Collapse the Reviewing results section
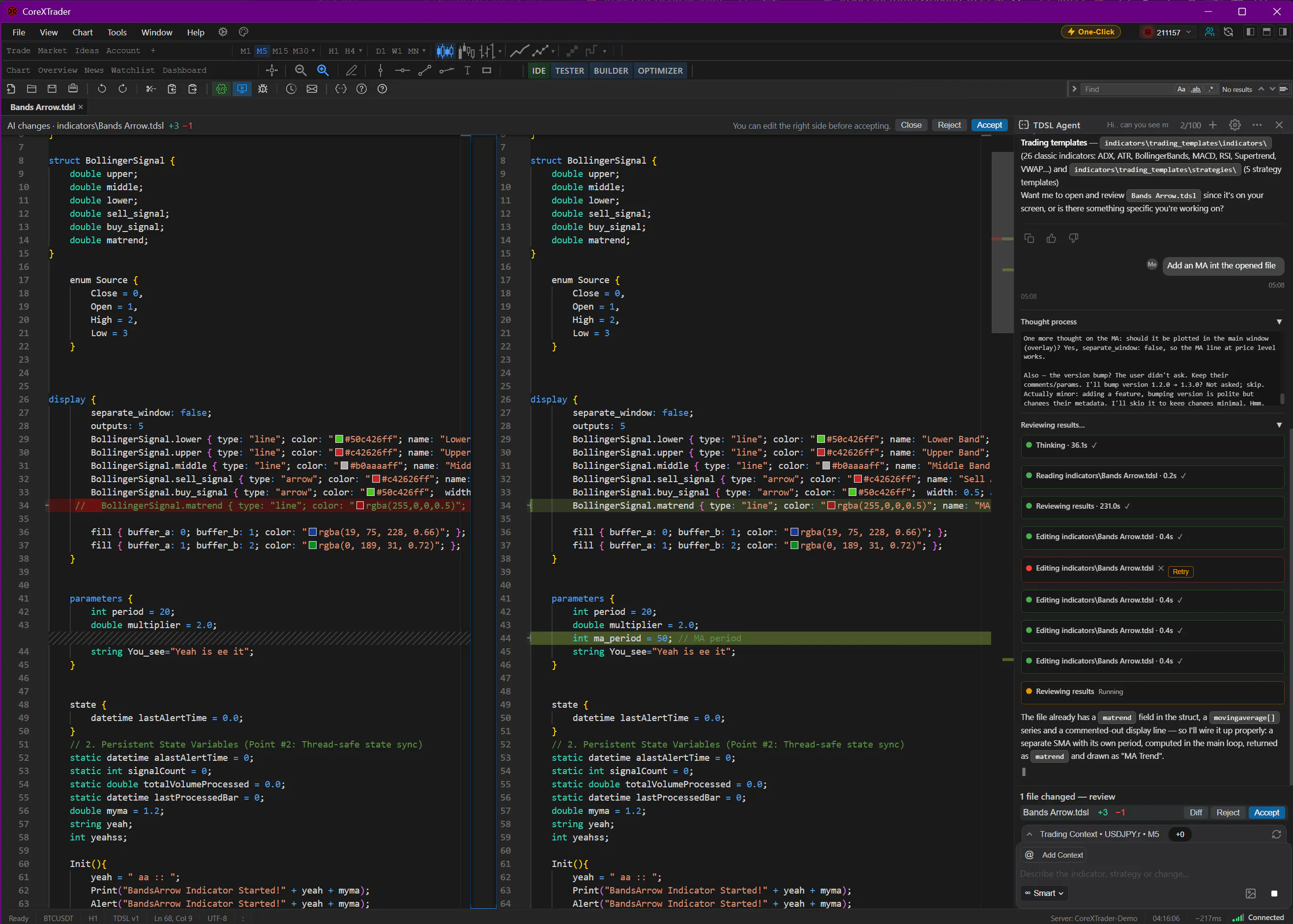 point(1279,426)
